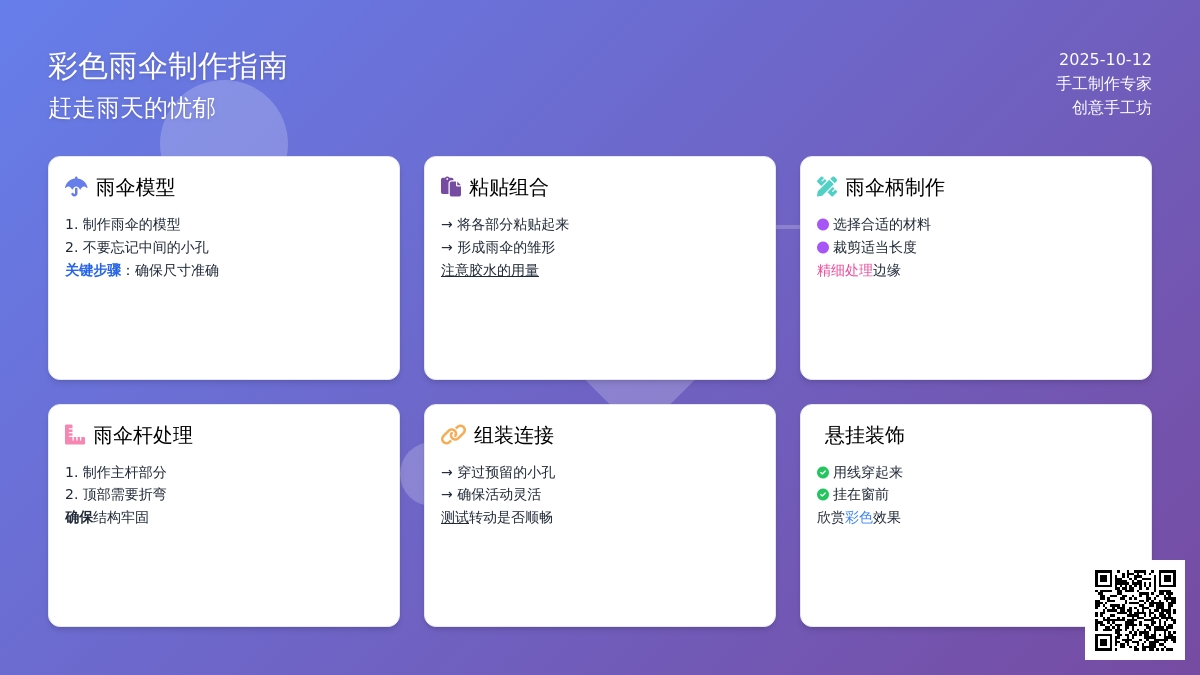Image resolution: width=1200 pixels, height=675 pixels.
Task: Click the underlined 测试 link text
Action: pos(455,517)
